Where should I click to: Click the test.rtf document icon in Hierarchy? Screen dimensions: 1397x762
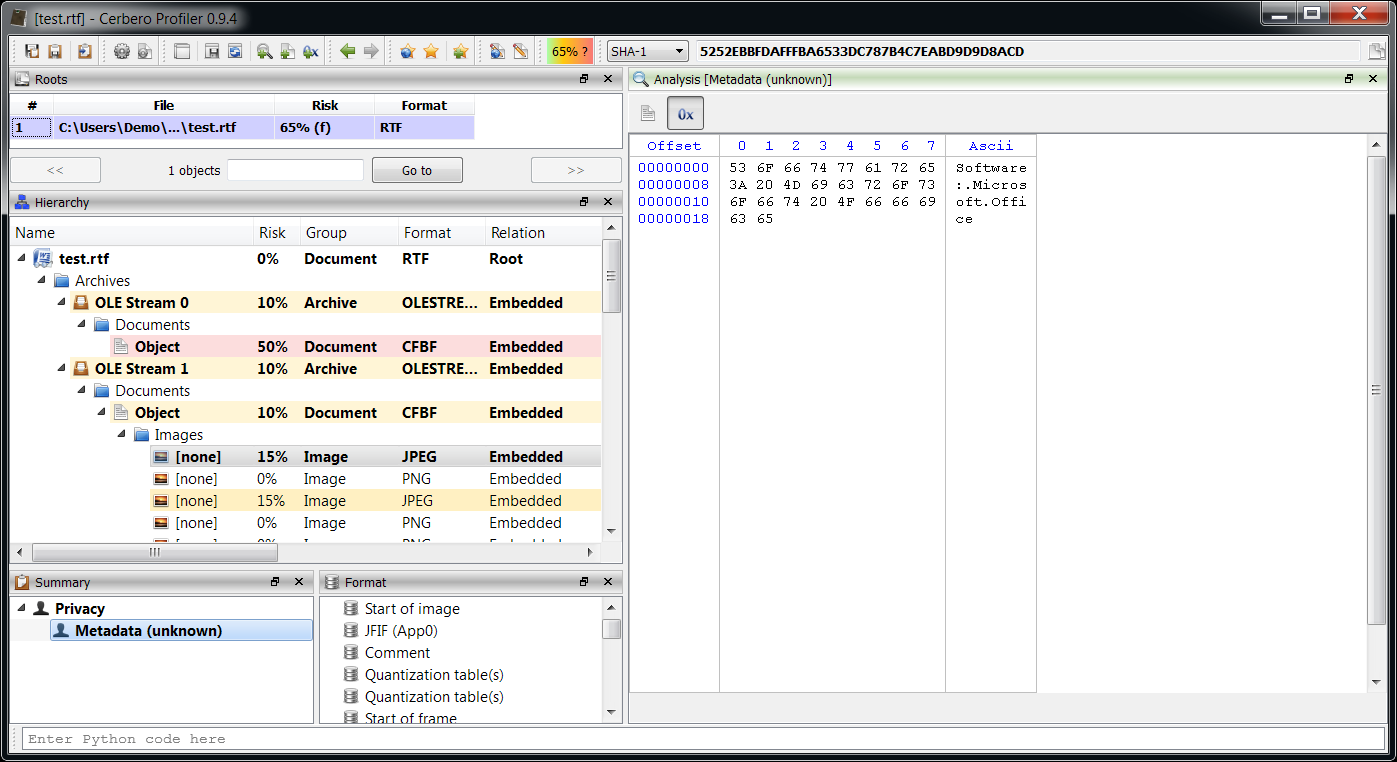pyautogui.click(x=43, y=259)
